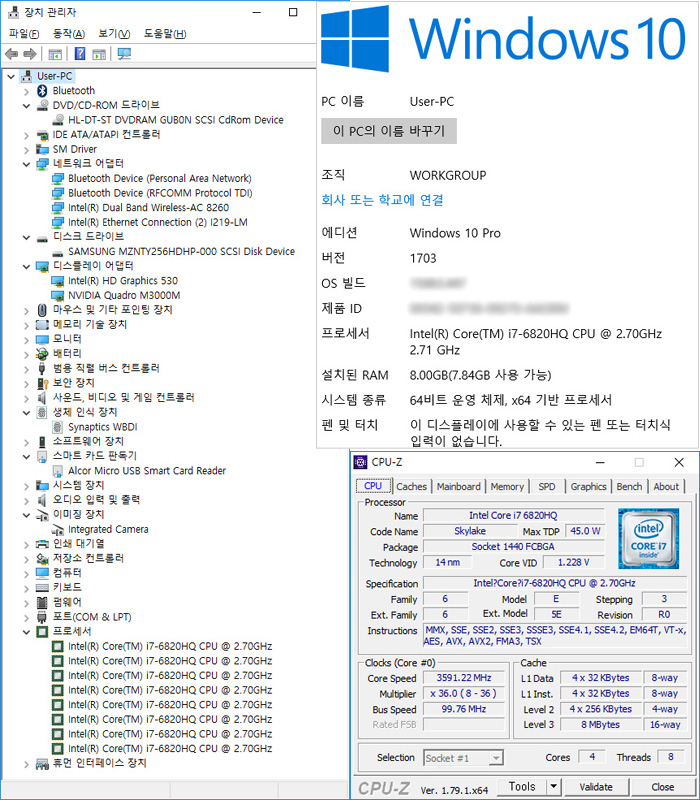
Task: Collapse the 네트워크 어댑터 node
Action: (x=26, y=164)
